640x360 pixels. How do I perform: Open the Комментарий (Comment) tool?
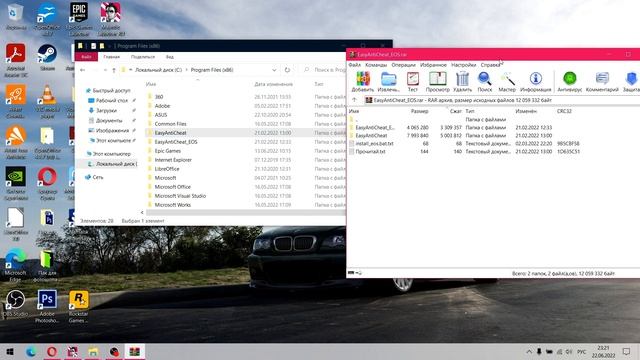pos(602,81)
